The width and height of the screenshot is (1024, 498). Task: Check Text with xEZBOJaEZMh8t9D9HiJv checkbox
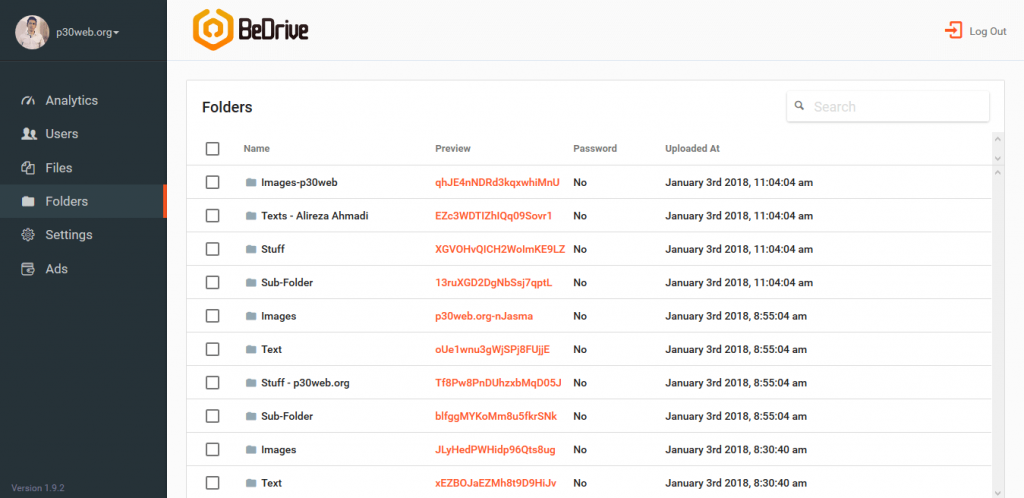[x=212, y=483]
